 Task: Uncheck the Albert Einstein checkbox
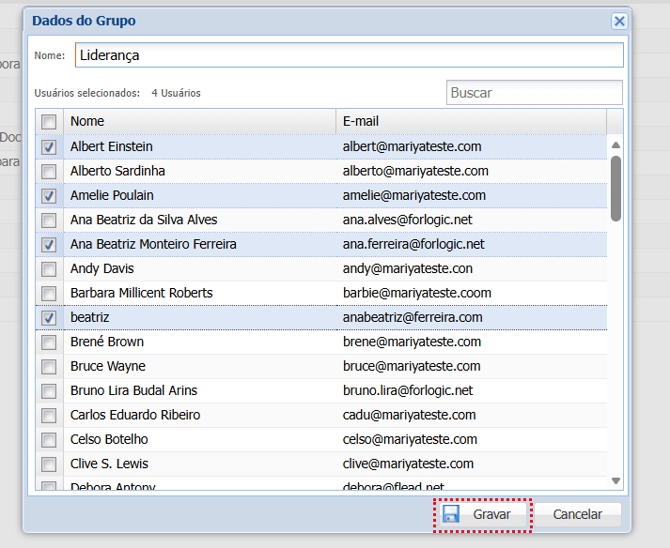pyautogui.click(x=49, y=147)
